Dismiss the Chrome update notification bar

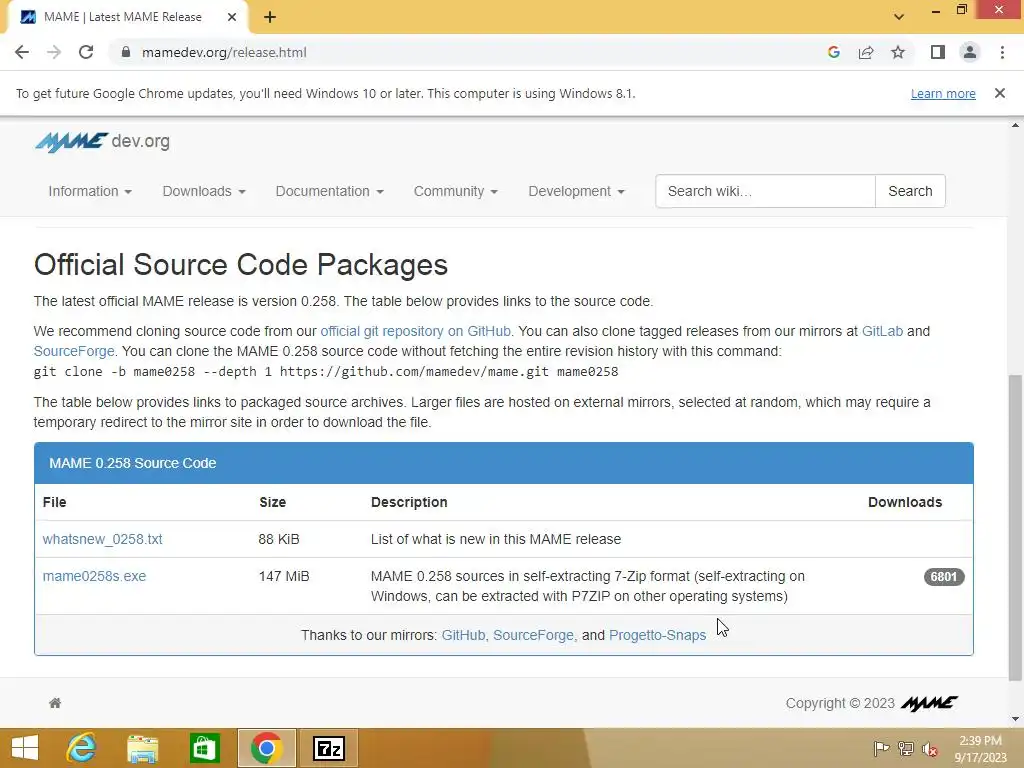1000,93
